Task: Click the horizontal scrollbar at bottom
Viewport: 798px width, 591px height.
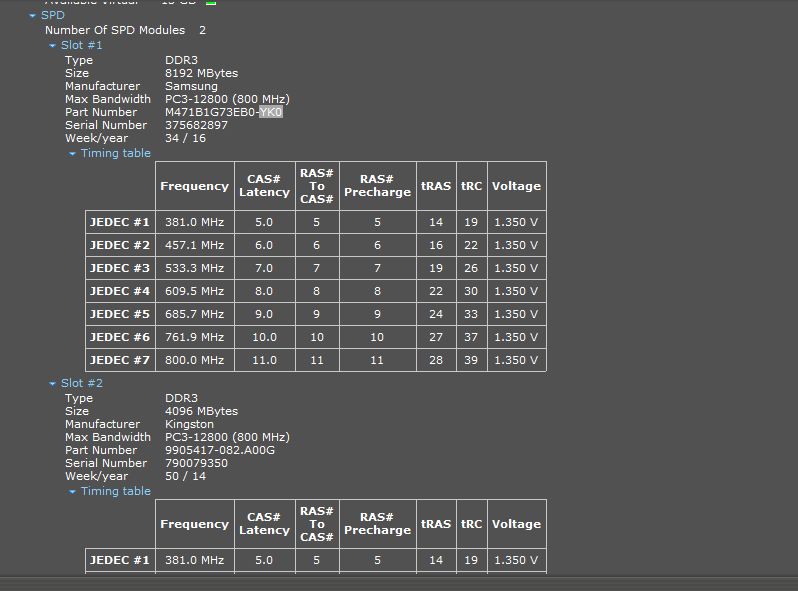Action: click(x=399, y=583)
